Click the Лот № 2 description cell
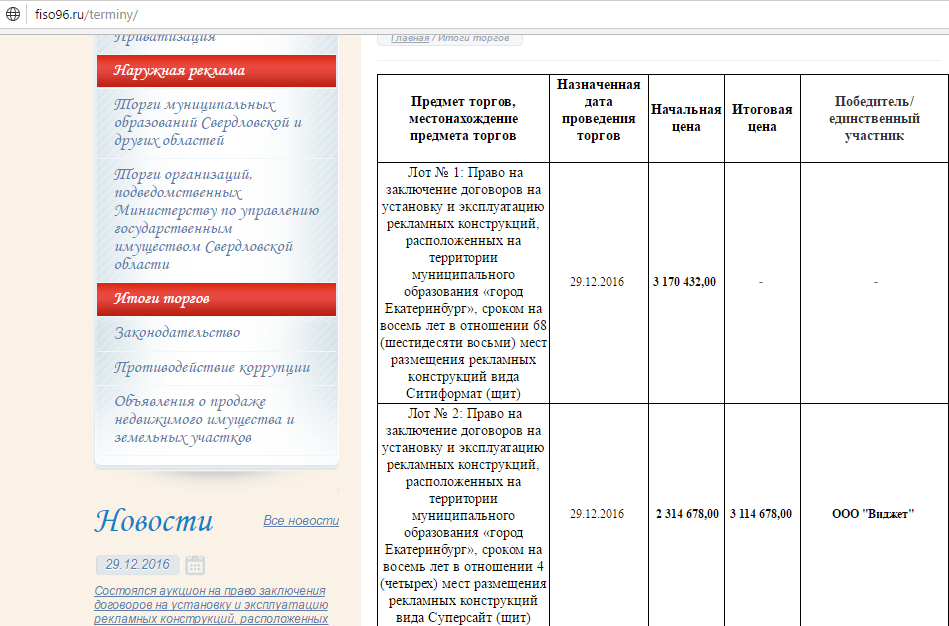Viewport: 949px width, 626px height. click(x=463, y=515)
